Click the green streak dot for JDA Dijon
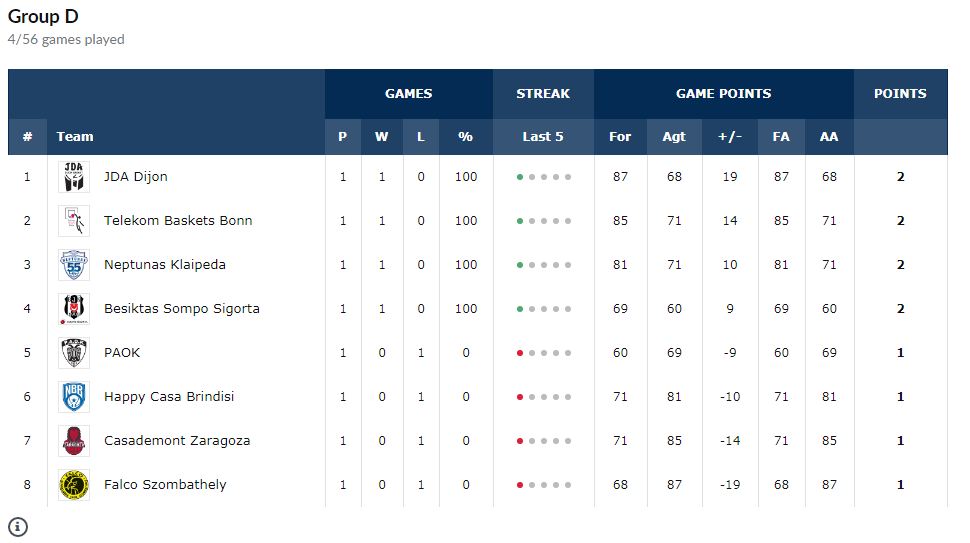The width and height of the screenshot is (970, 543). click(520, 177)
